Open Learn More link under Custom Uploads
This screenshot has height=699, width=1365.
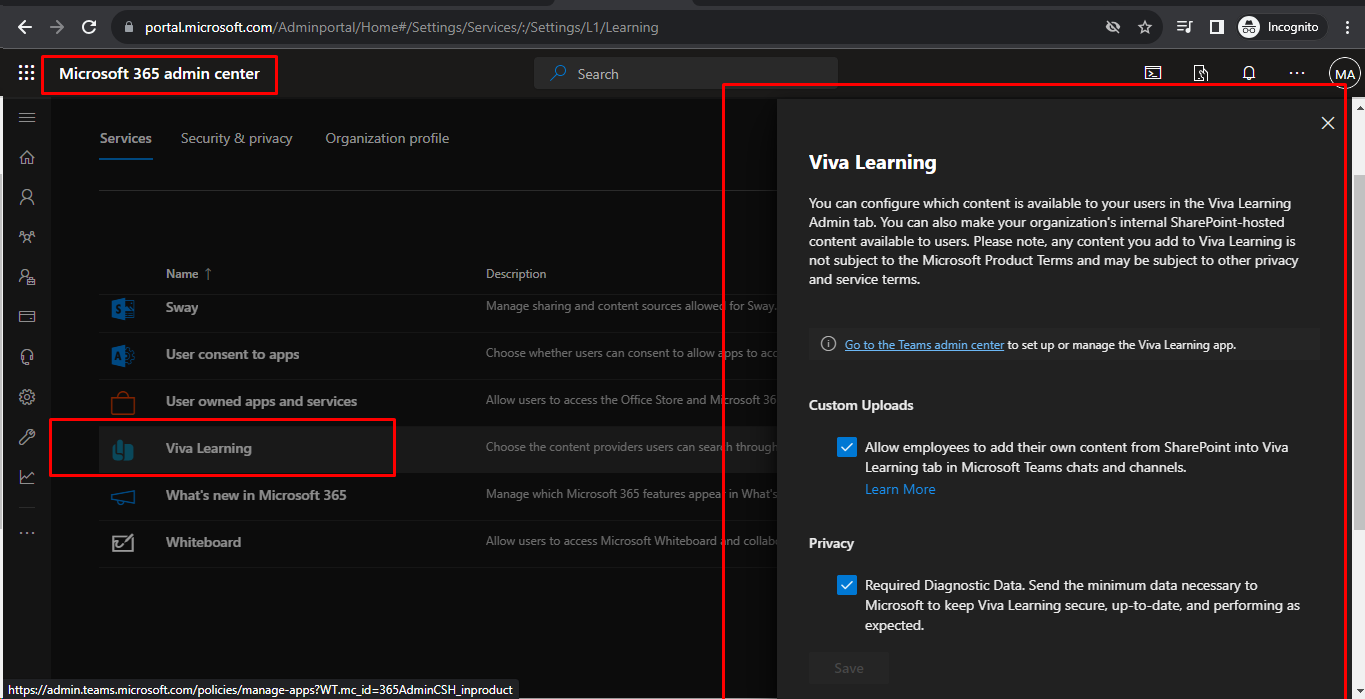(x=900, y=489)
